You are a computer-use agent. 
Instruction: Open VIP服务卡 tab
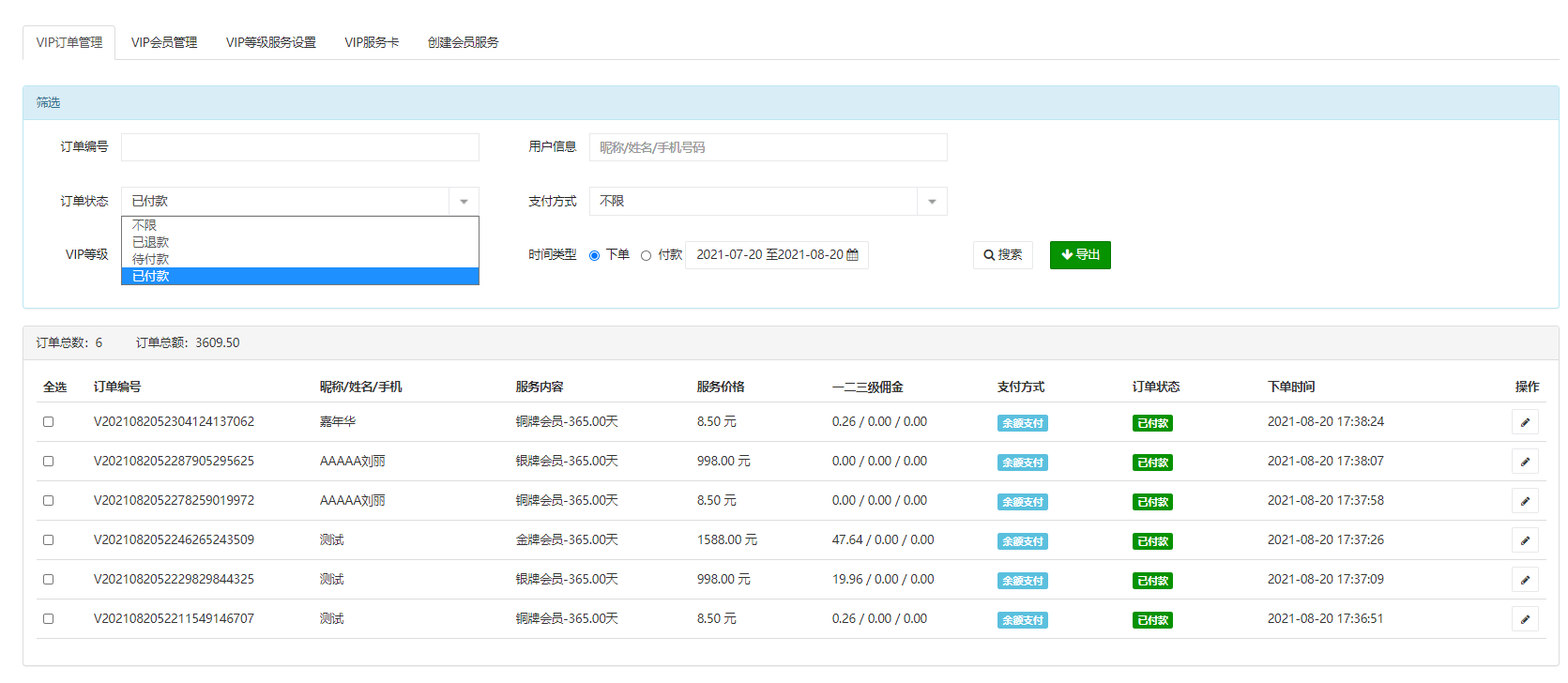click(x=372, y=42)
